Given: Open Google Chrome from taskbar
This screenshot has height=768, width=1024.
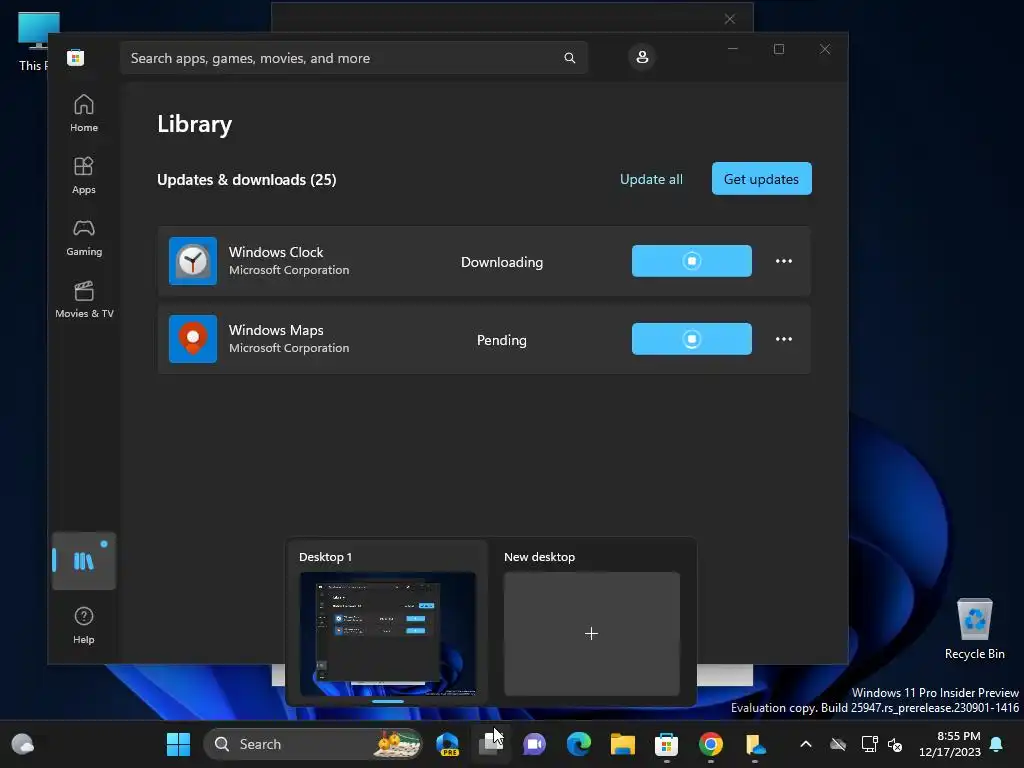Looking at the screenshot, I should (711, 744).
